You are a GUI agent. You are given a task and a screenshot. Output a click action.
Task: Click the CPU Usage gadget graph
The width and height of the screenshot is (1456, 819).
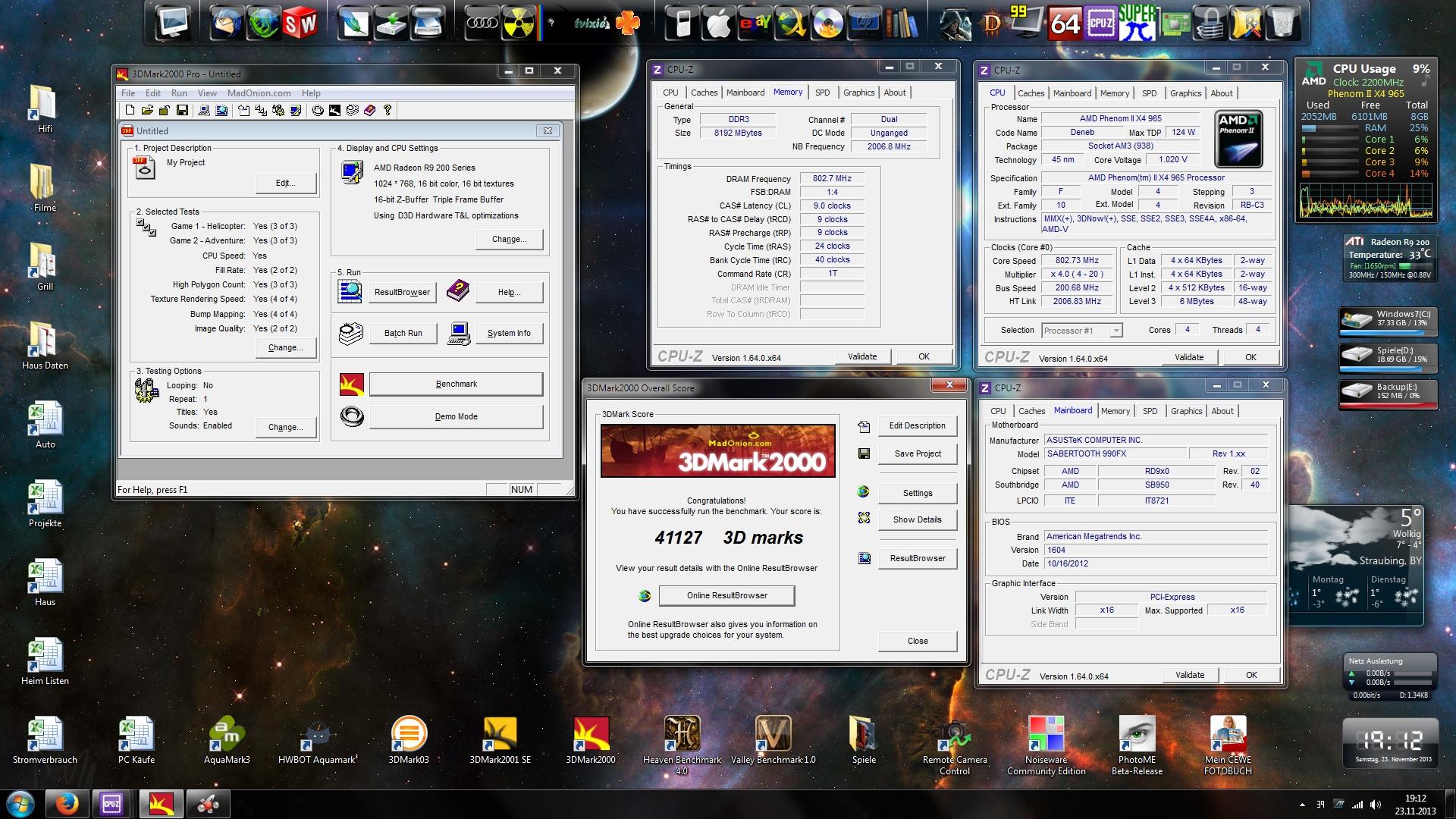coord(1366,200)
